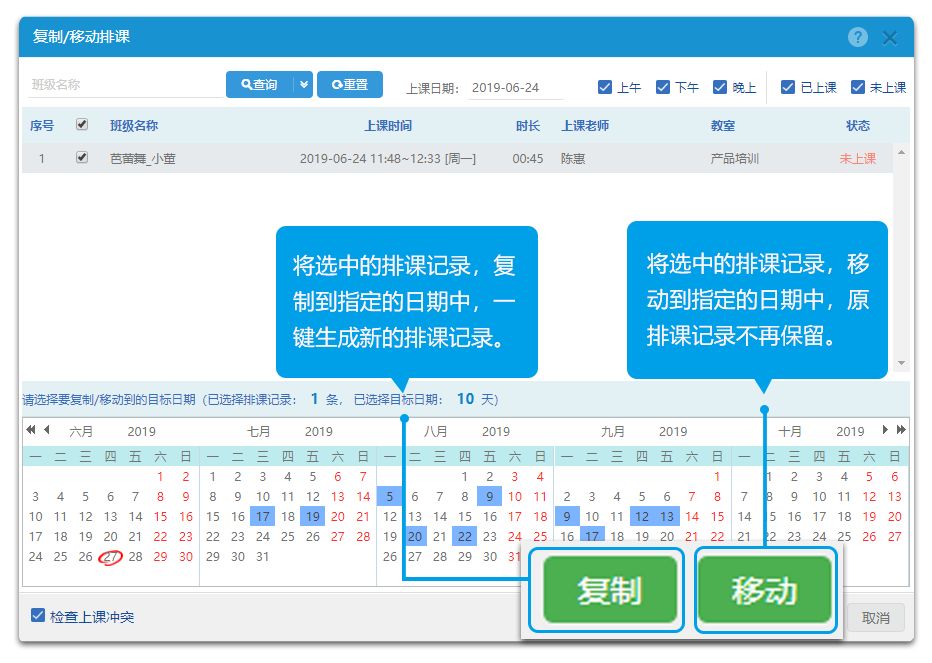The height and width of the screenshot is (663, 932).
Task: Jump to next year in calendar
Action: tap(901, 430)
